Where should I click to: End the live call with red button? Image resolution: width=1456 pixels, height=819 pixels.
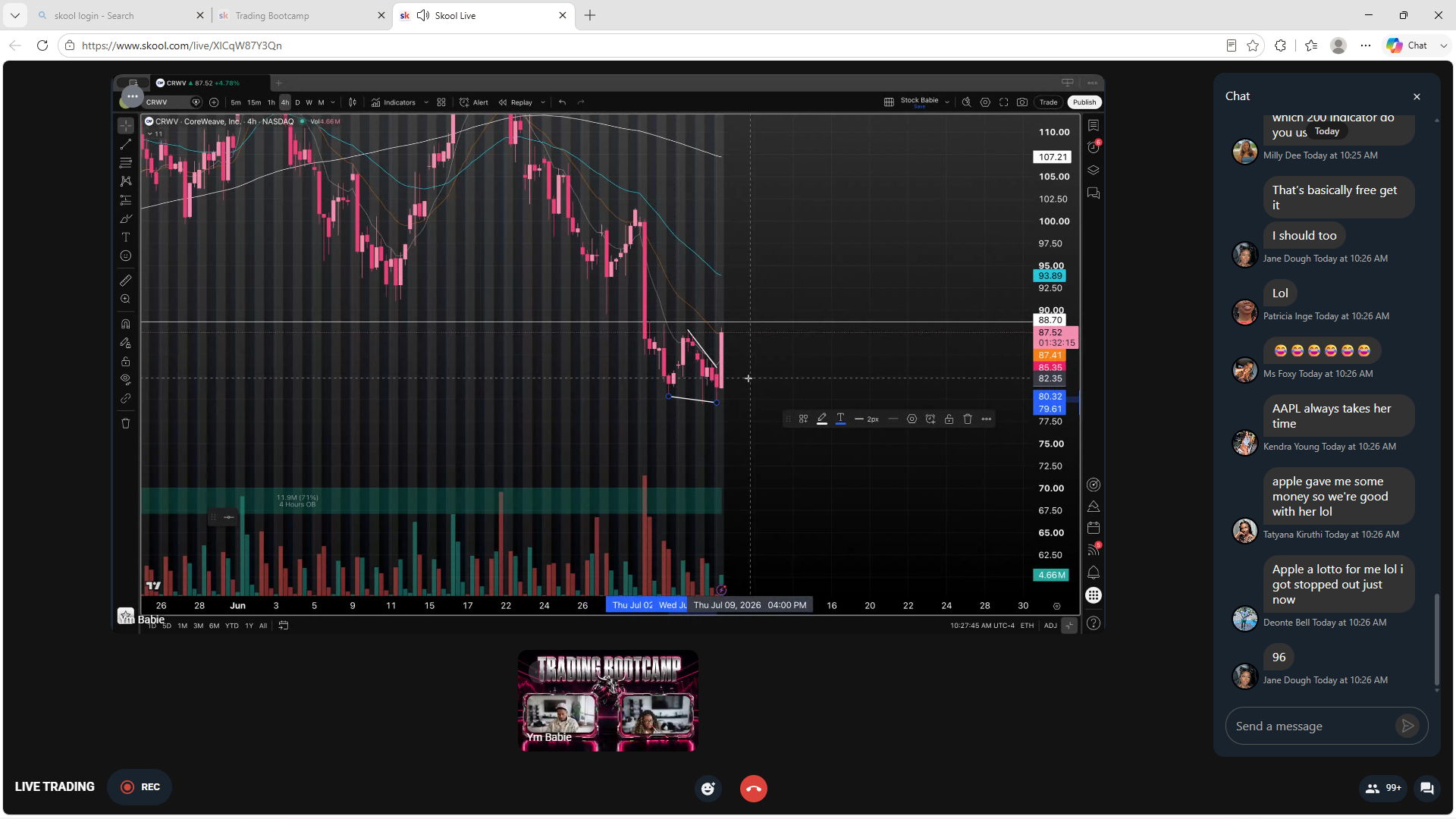(x=754, y=789)
